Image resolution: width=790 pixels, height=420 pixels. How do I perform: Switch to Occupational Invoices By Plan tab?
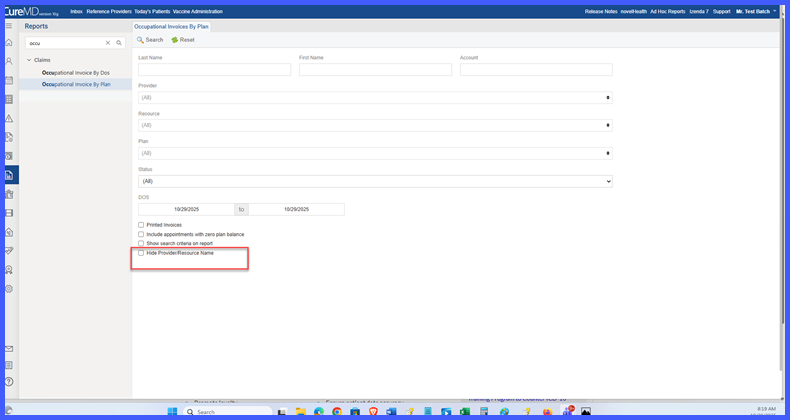[171, 27]
